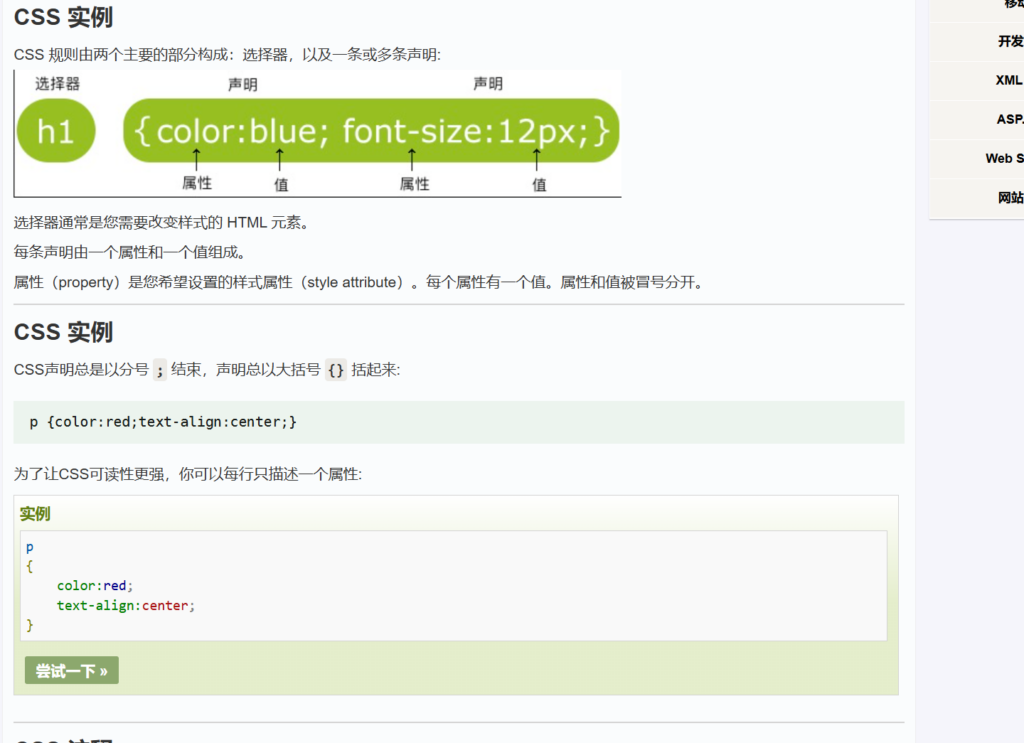
Task: Click the green declaration block in diagram
Action: pyautogui.click(x=371, y=131)
